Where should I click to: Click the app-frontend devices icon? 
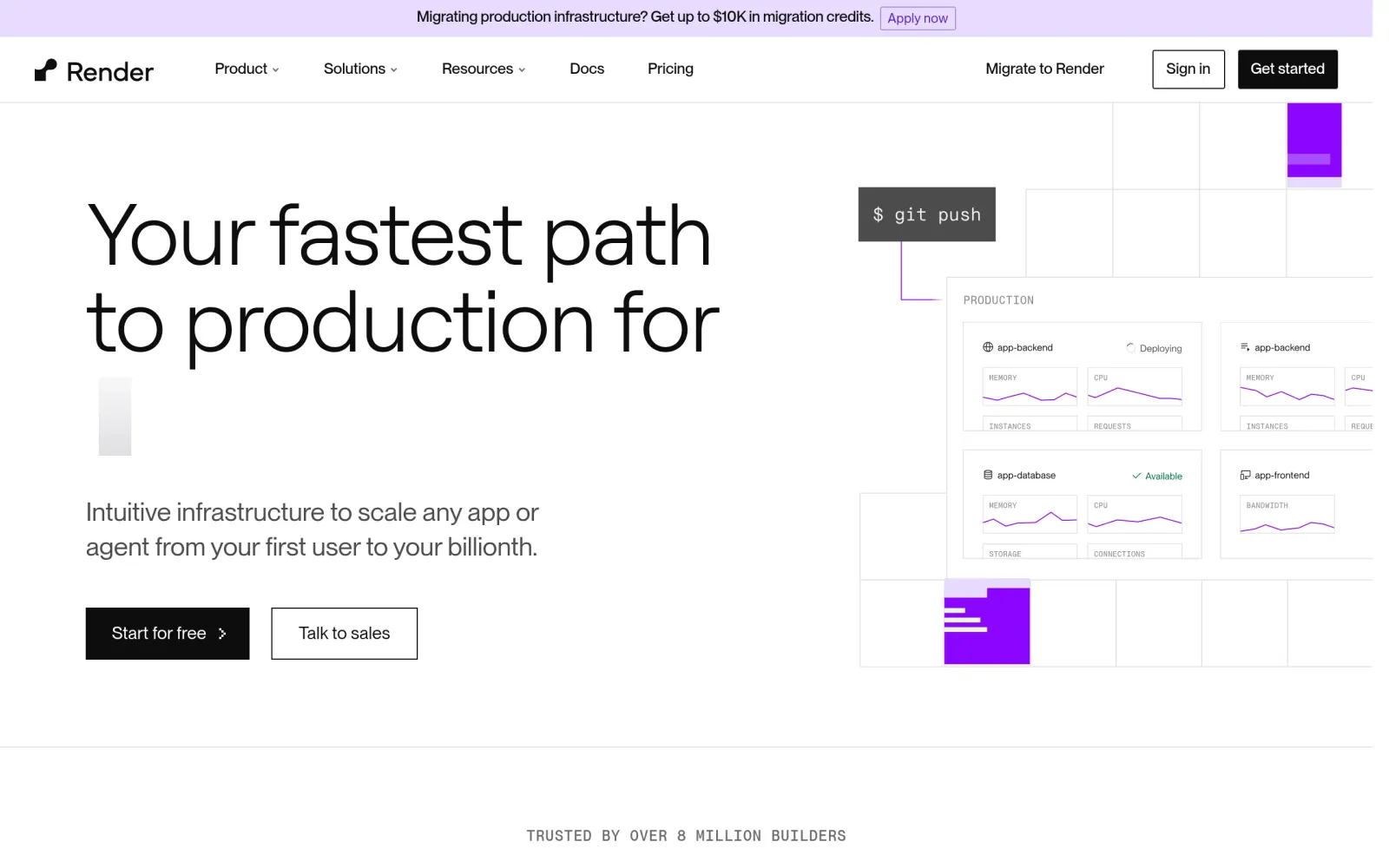1245,475
